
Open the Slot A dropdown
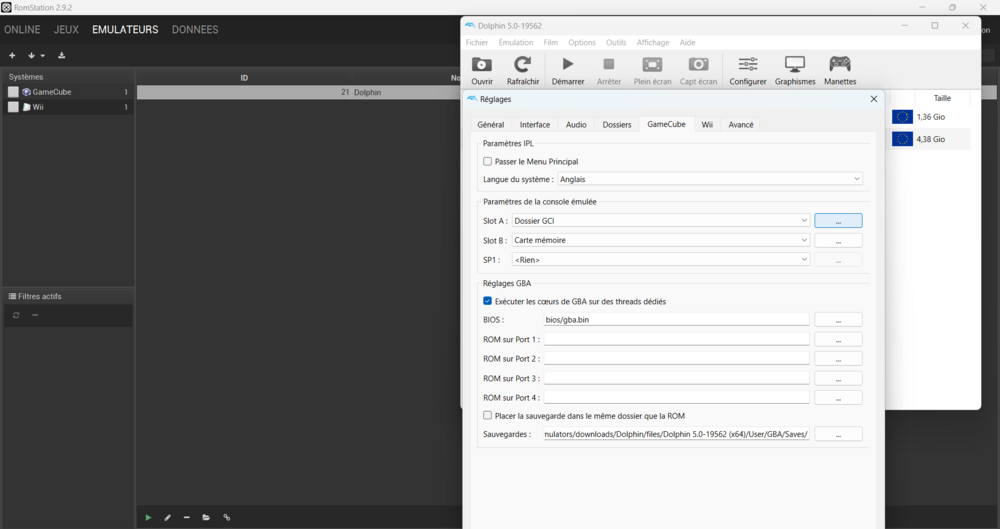click(660, 221)
